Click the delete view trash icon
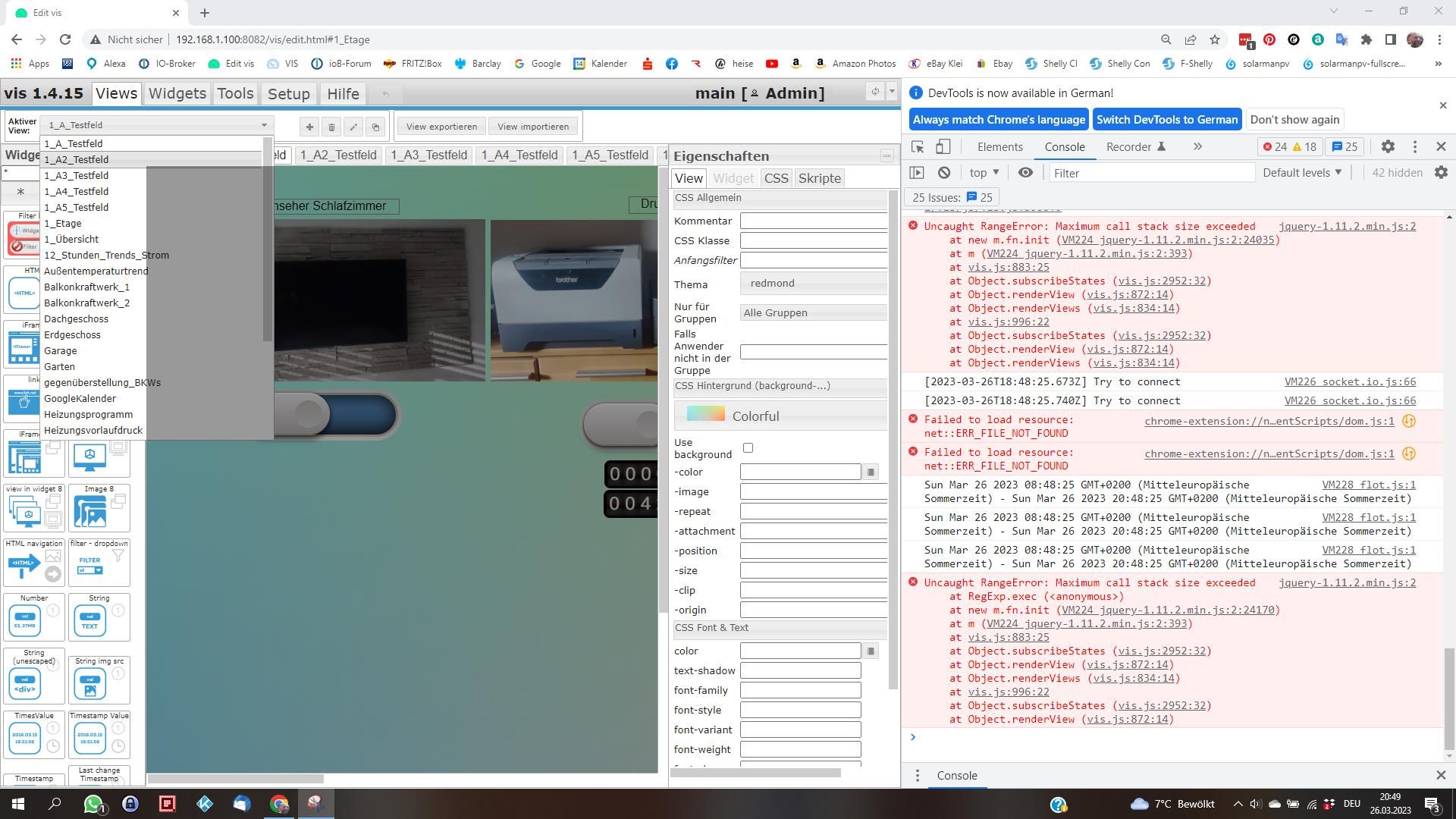The image size is (1456, 819). (331, 127)
